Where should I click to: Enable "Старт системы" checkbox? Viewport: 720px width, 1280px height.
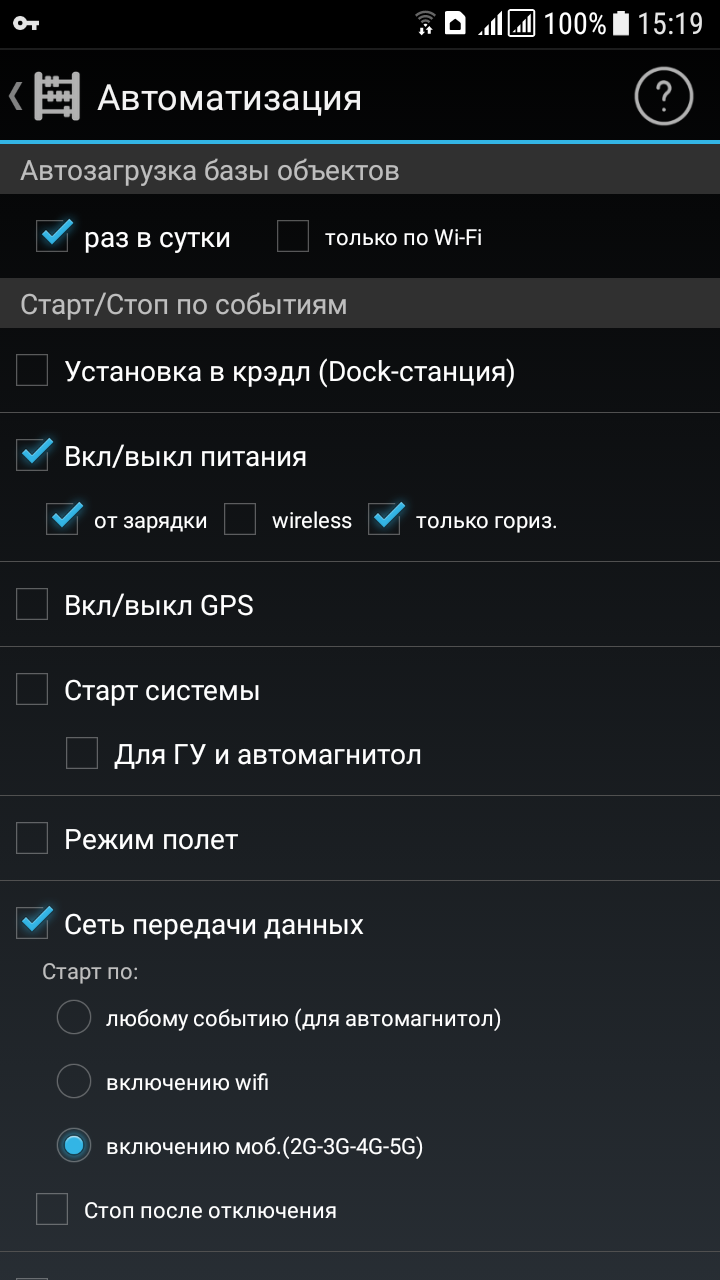pos(32,690)
